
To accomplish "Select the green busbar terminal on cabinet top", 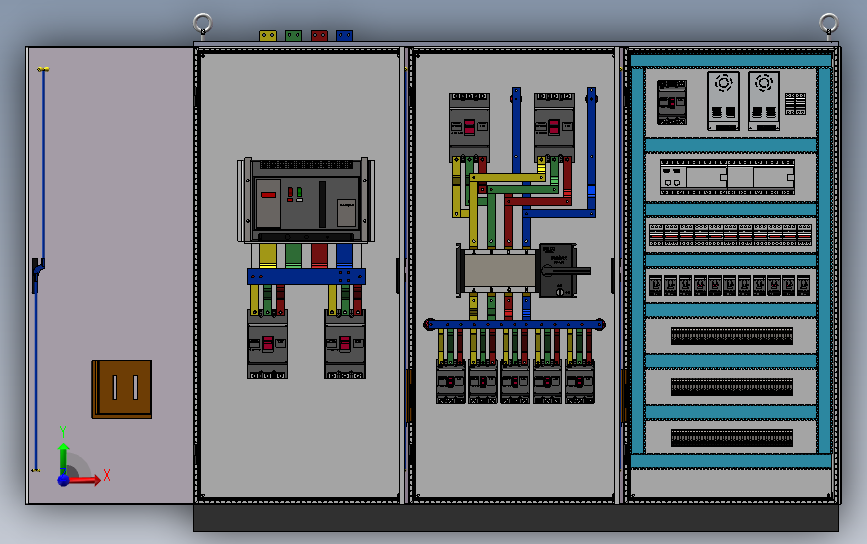I will [293, 36].
